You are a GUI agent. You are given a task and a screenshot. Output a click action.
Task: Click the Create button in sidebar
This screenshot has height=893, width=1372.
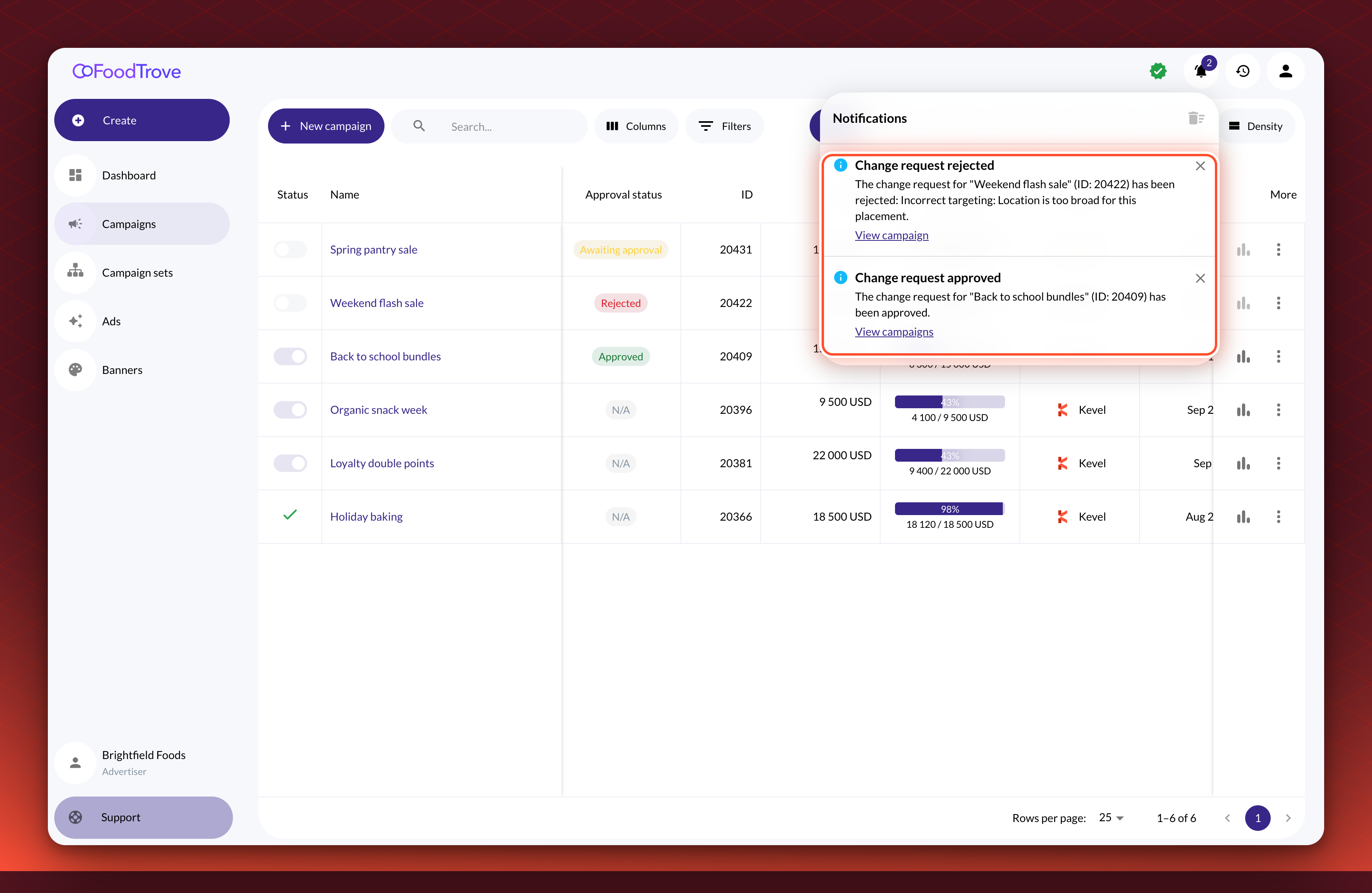[x=142, y=120]
